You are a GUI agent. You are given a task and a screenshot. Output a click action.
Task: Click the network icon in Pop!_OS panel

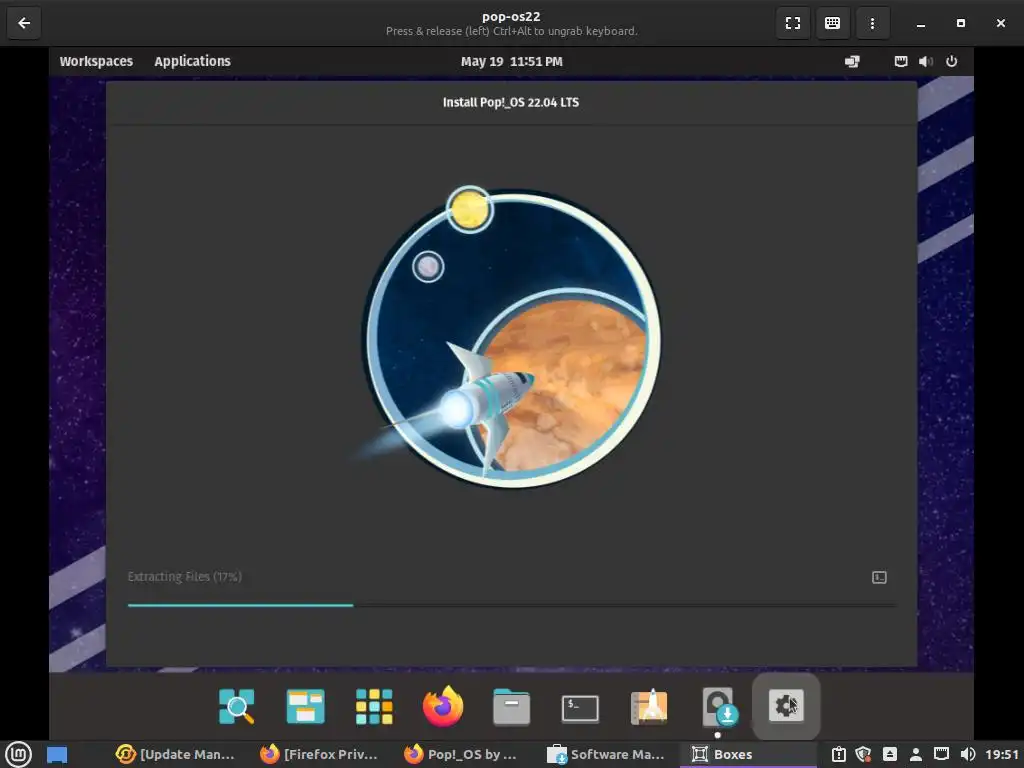[x=901, y=61]
